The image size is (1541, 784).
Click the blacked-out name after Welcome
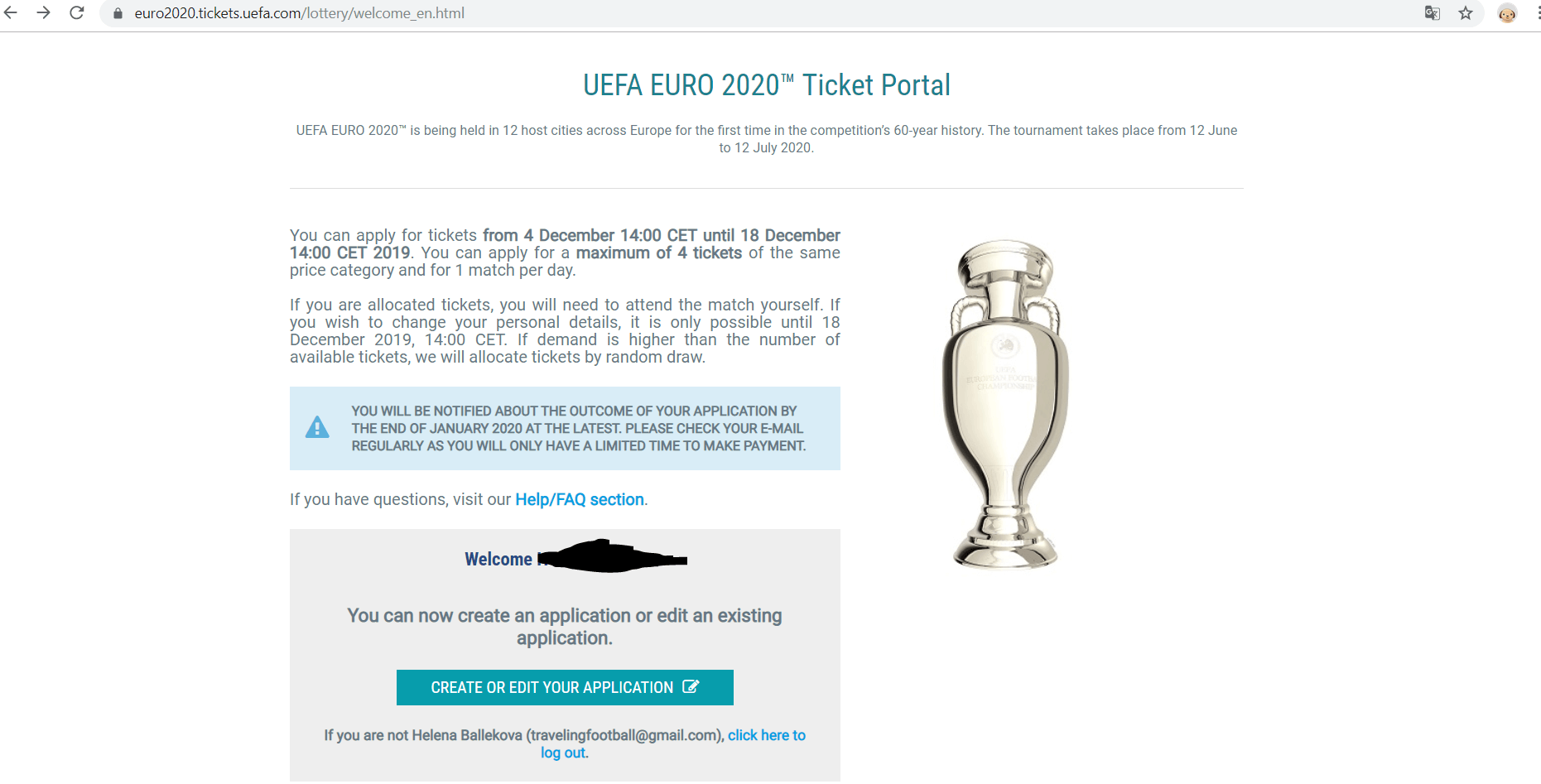click(x=613, y=556)
